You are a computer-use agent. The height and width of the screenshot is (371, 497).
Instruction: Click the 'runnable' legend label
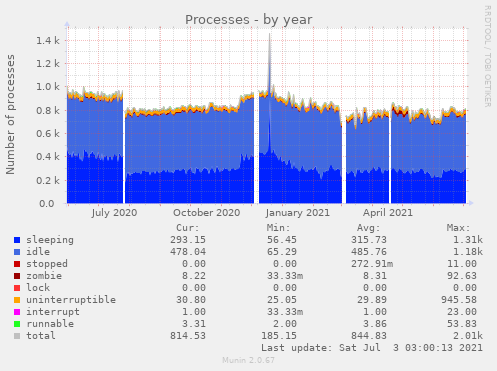tap(50, 324)
